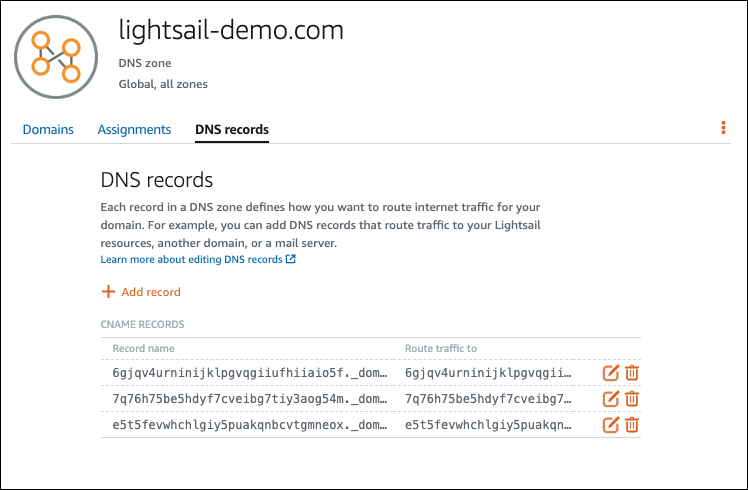748x490 pixels.
Task: Open the three-dot actions menu
Action: click(x=723, y=128)
